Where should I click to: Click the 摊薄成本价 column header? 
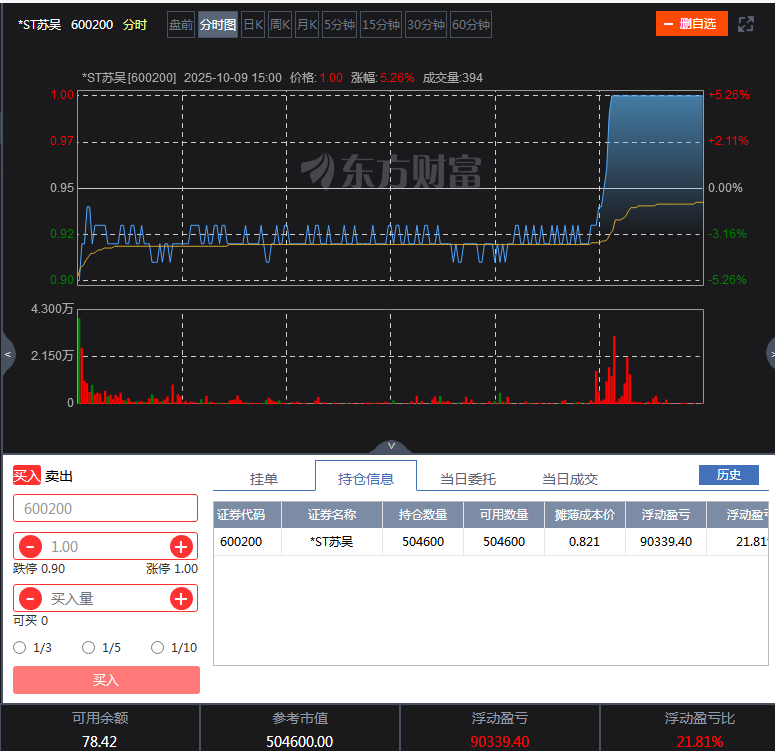click(585, 515)
